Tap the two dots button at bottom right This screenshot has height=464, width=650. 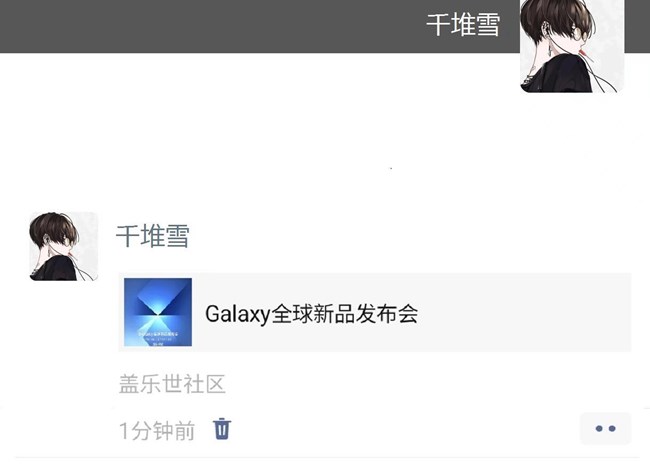[x=605, y=428]
